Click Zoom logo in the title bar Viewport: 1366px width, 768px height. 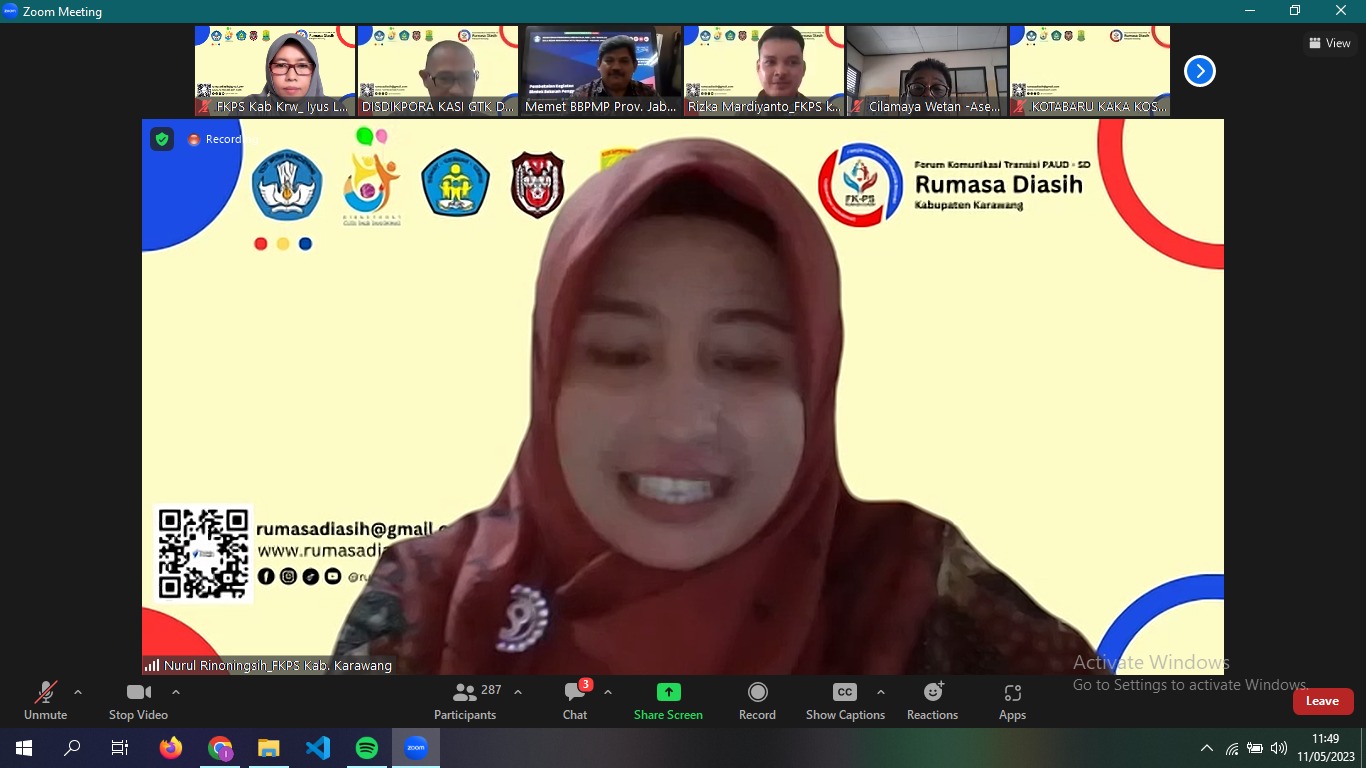pos(10,11)
